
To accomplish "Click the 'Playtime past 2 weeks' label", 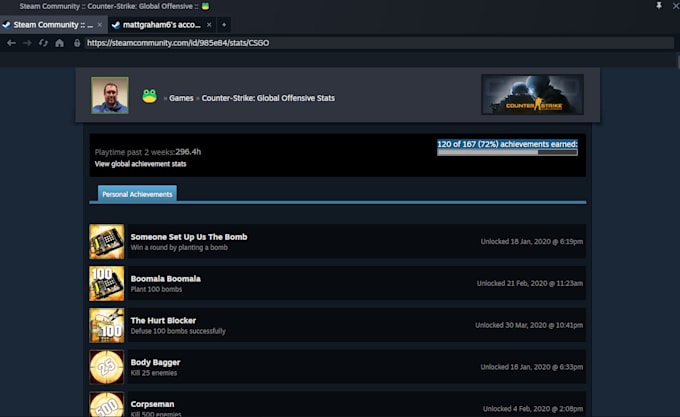I will coord(135,152).
